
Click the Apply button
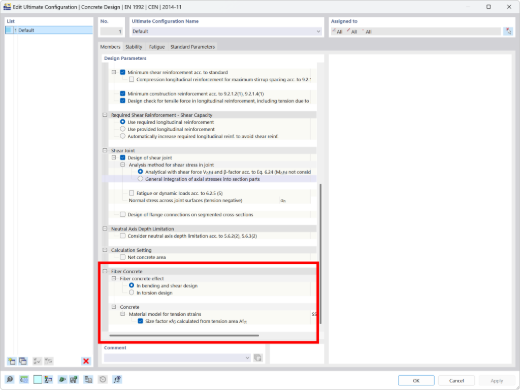pyautogui.click(x=497, y=380)
